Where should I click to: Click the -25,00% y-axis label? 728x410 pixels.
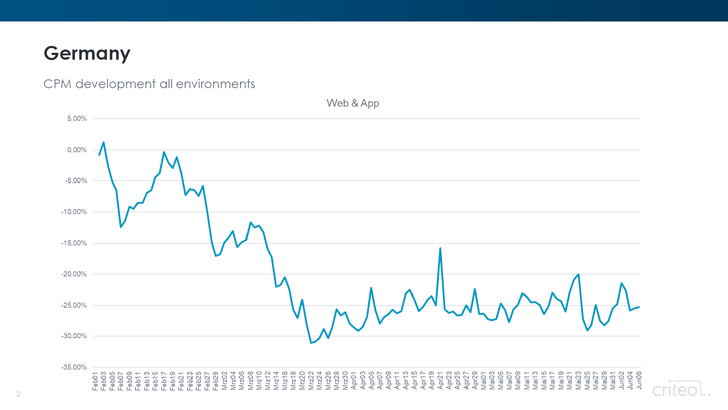coord(74,306)
